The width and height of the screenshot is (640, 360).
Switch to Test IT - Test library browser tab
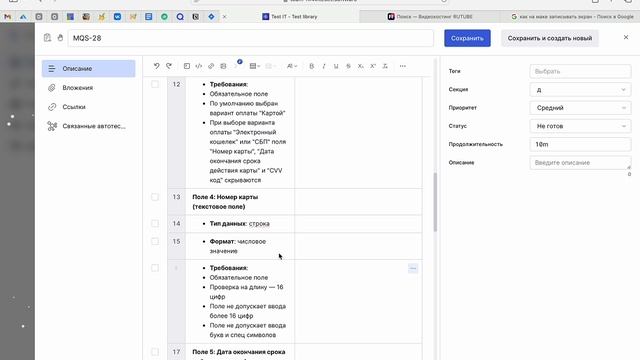pyautogui.click(x=290, y=17)
